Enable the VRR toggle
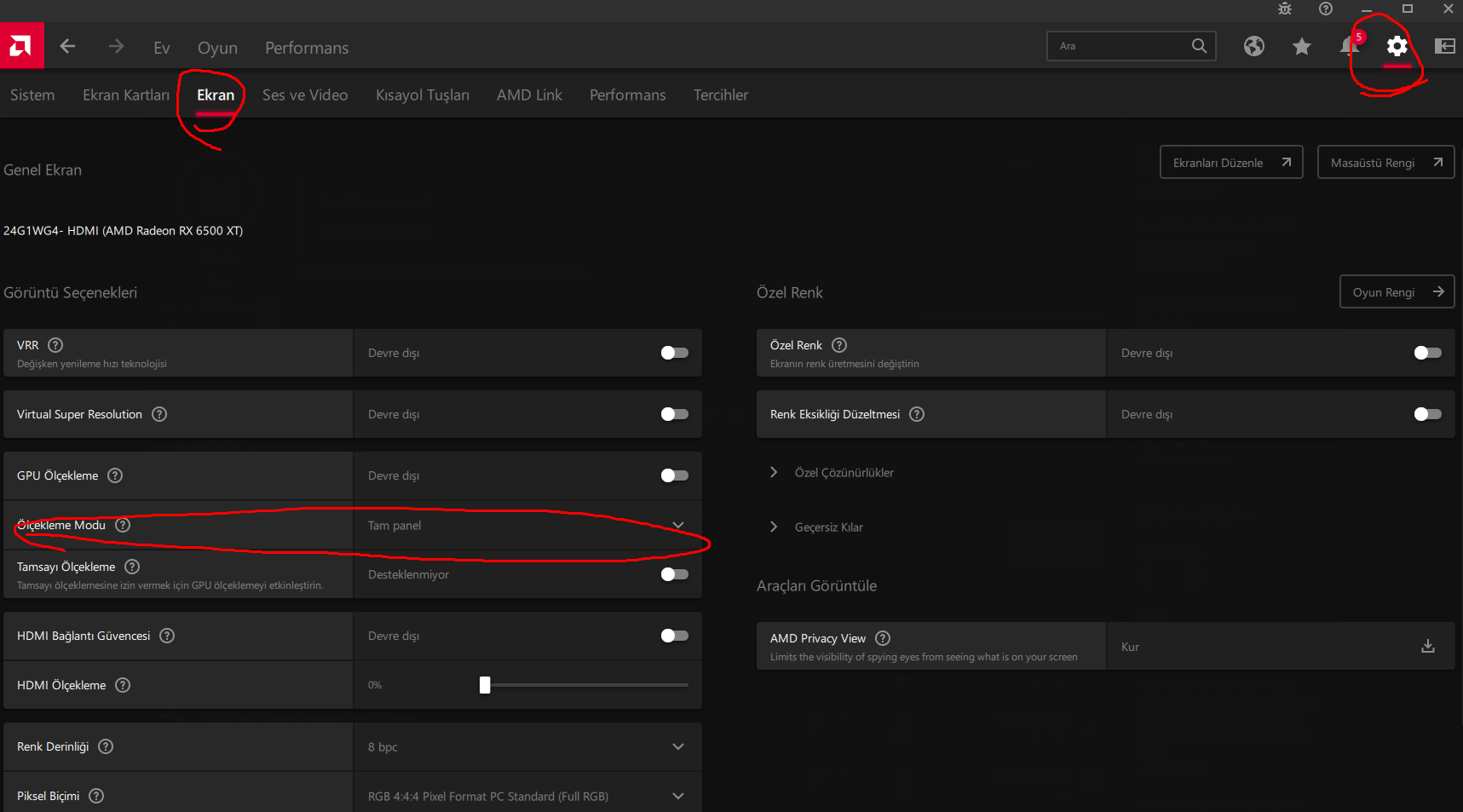1463x812 pixels. click(x=674, y=353)
